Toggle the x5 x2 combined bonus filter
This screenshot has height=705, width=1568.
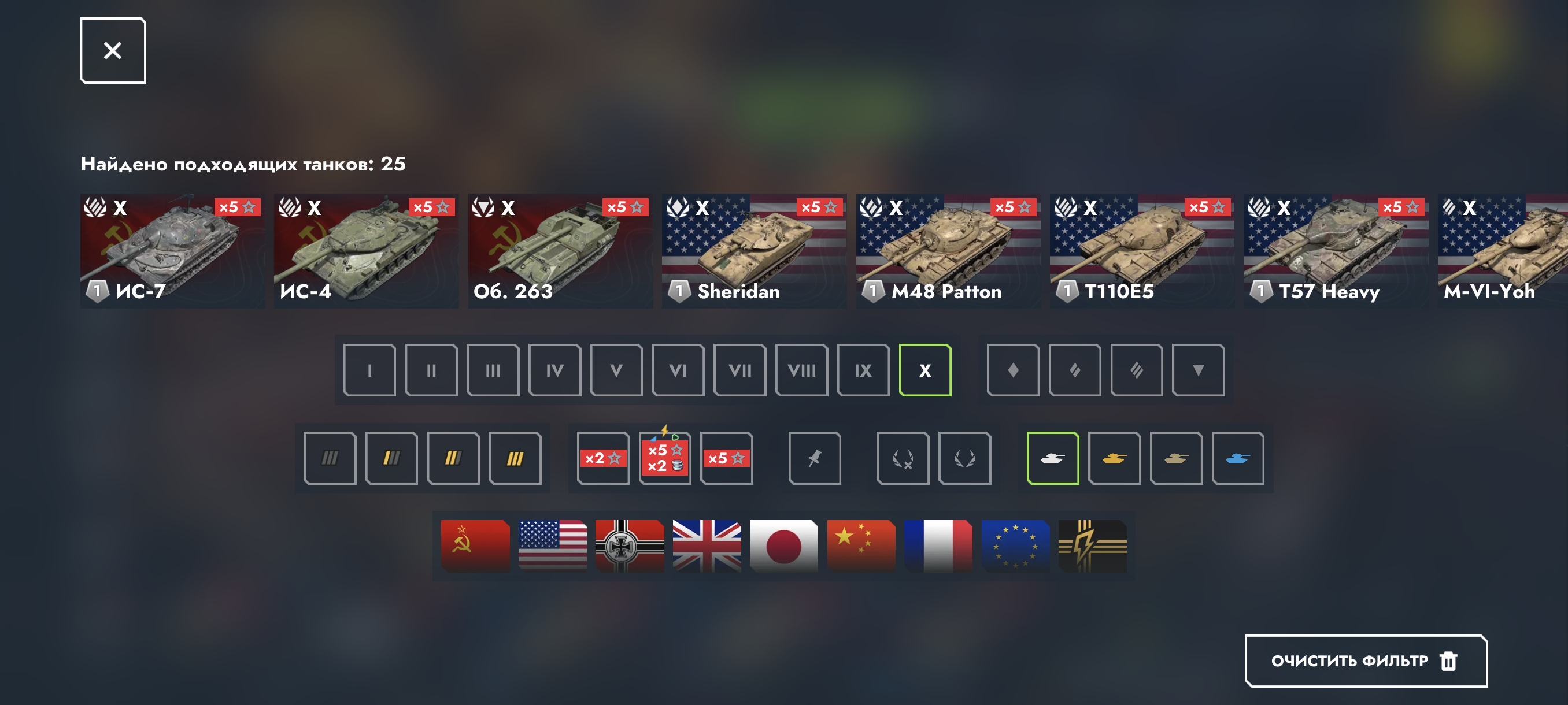click(x=665, y=458)
